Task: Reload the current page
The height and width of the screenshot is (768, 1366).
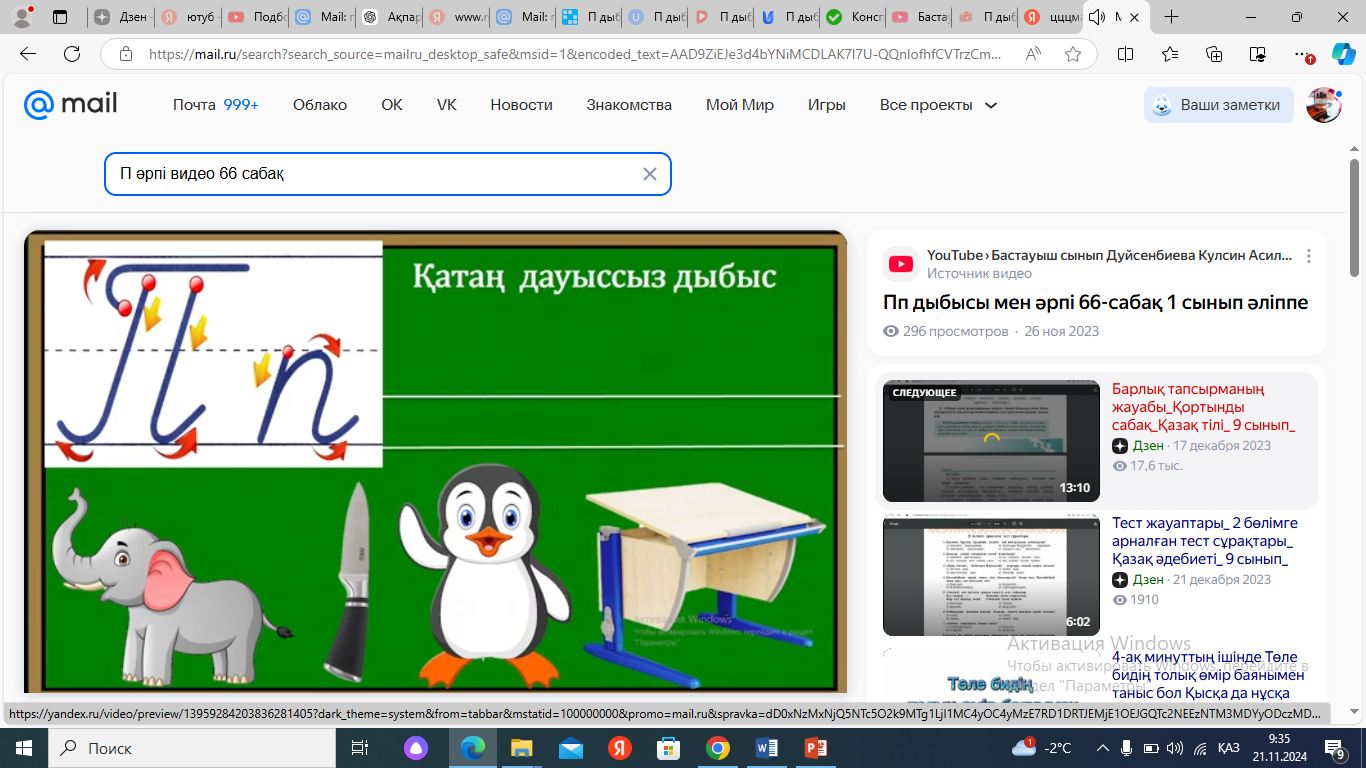Action: click(x=71, y=54)
